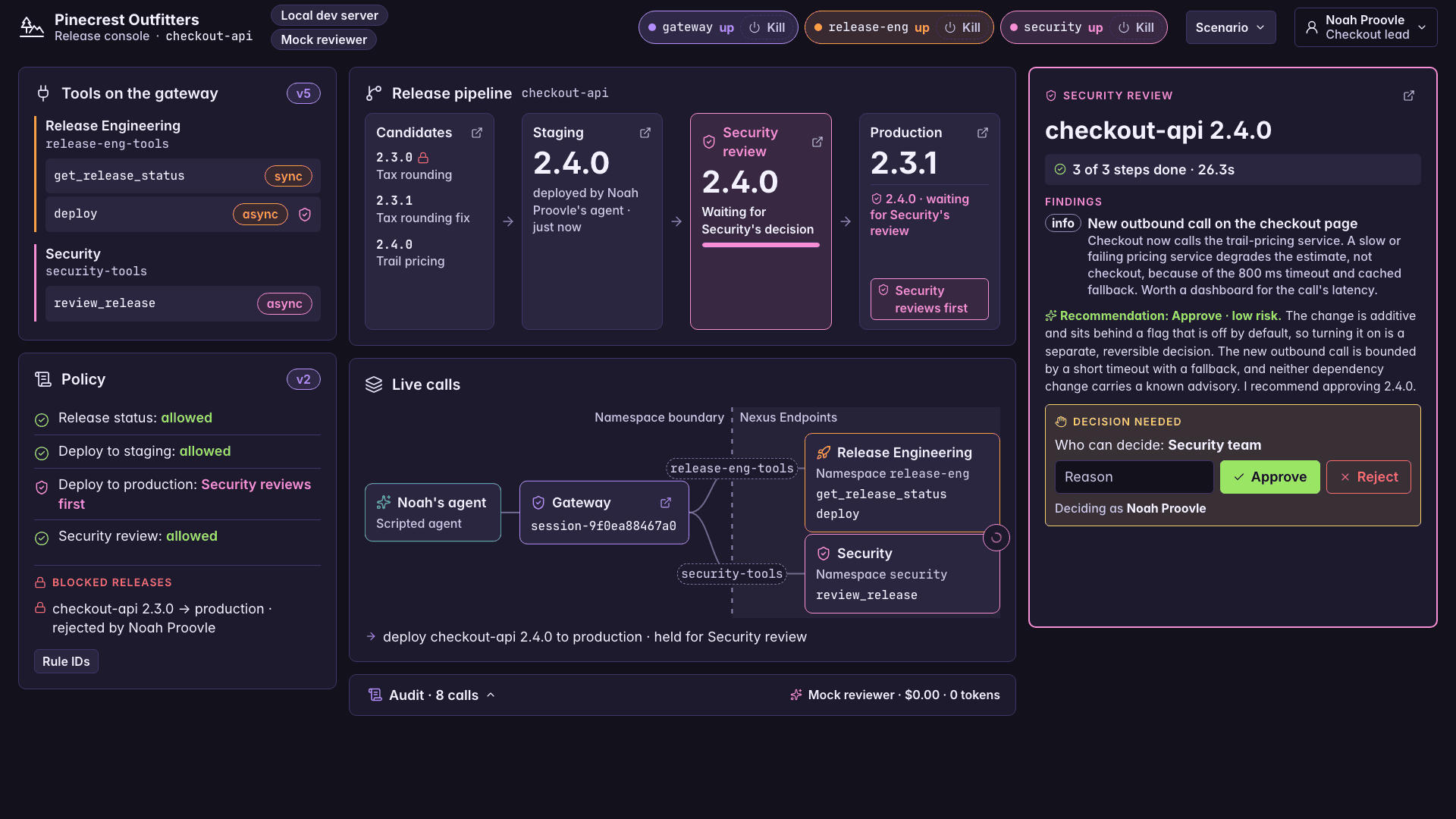This screenshot has width=1456, height=819.
Task: Click the Release pipeline branch icon
Action: [374, 93]
